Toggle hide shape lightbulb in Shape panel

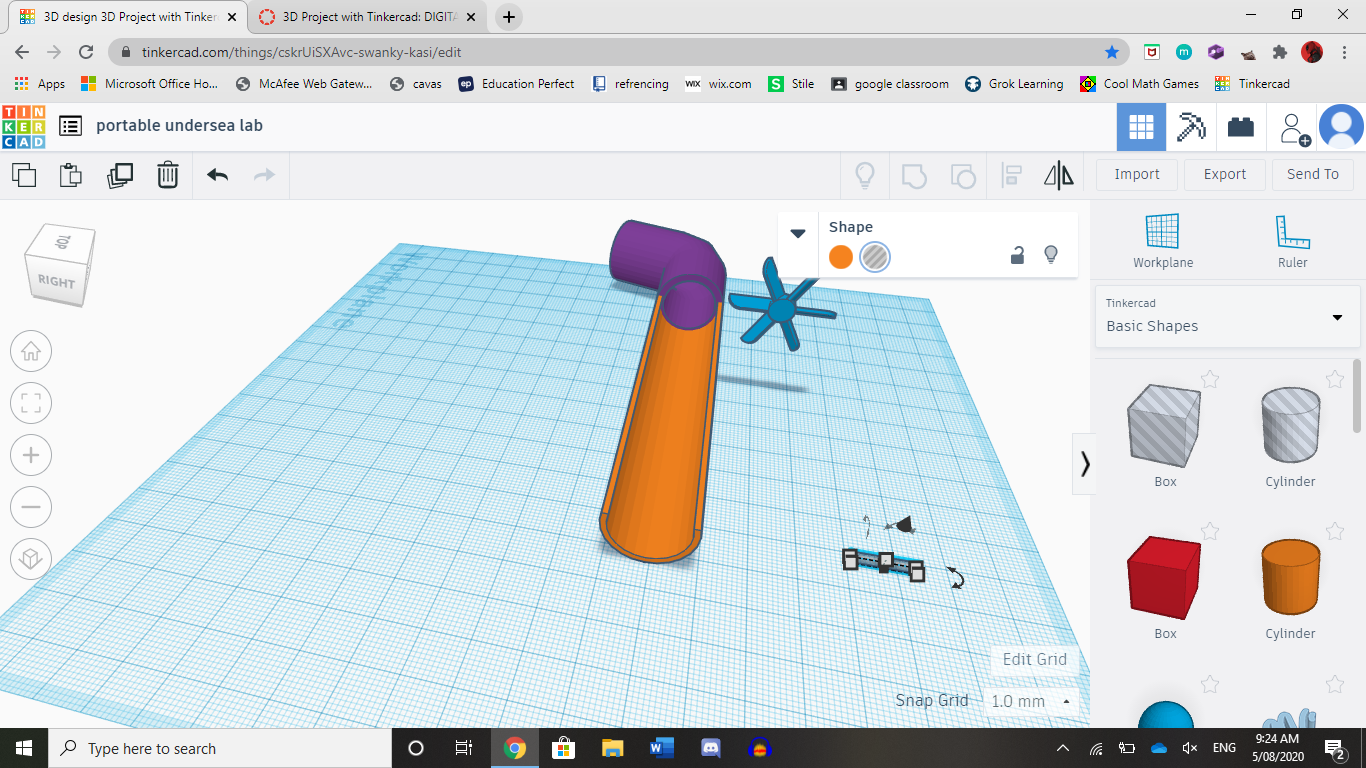pos(1051,255)
